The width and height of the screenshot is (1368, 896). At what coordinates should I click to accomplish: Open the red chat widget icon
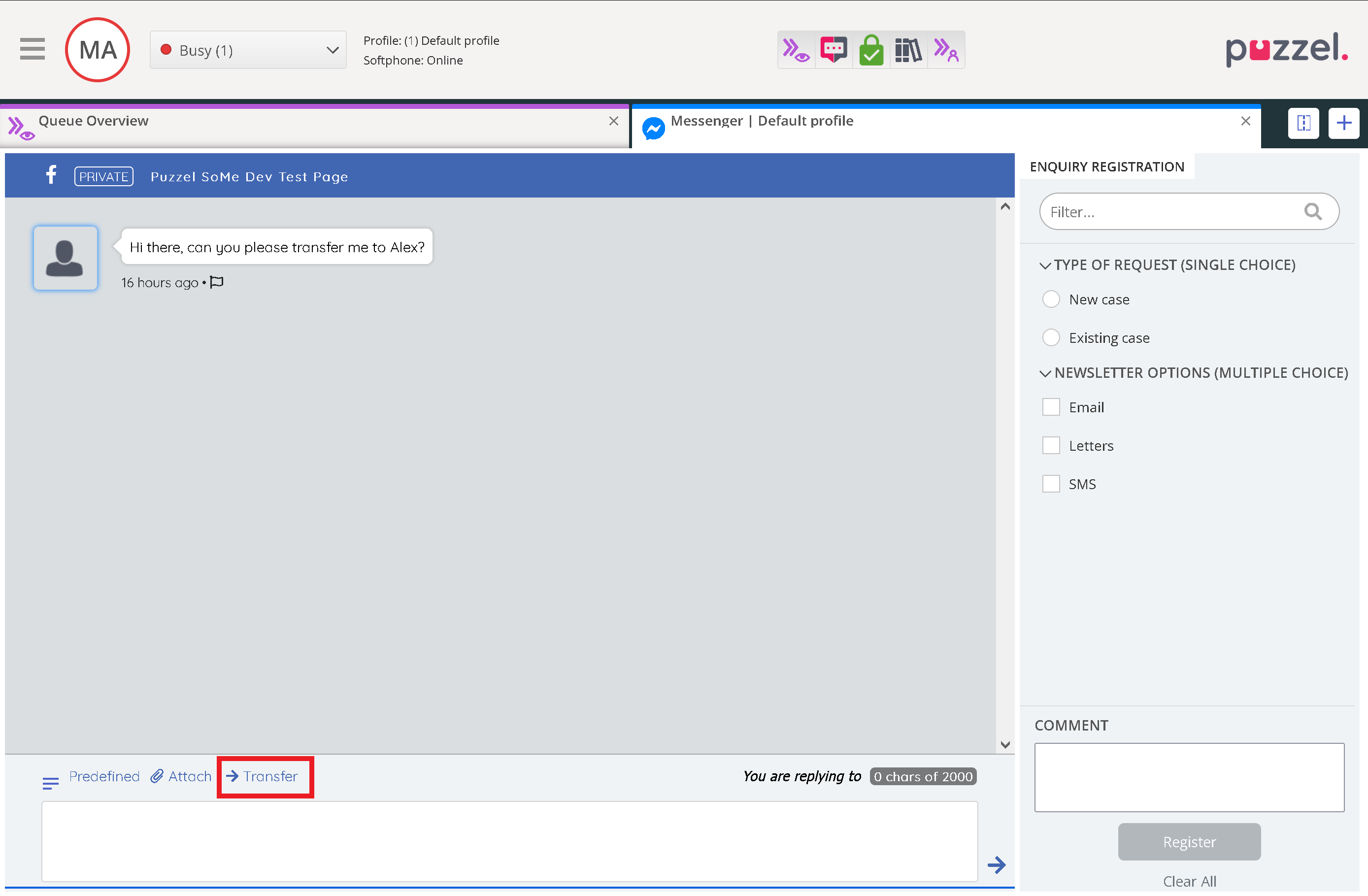click(x=834, y=51)
